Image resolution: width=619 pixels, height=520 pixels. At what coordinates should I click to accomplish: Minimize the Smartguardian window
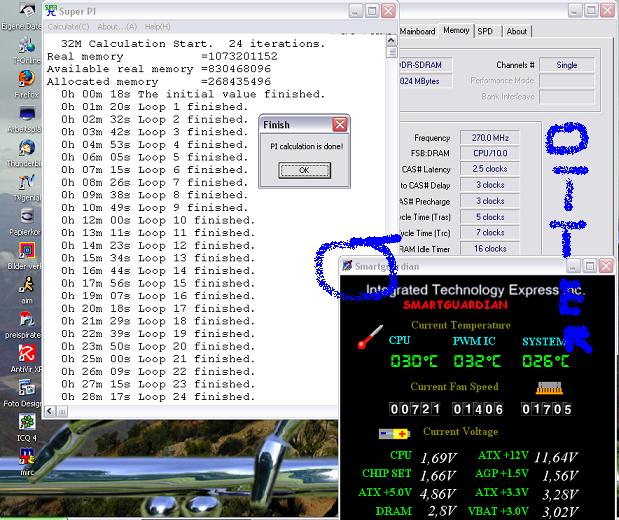click(573, 266)
